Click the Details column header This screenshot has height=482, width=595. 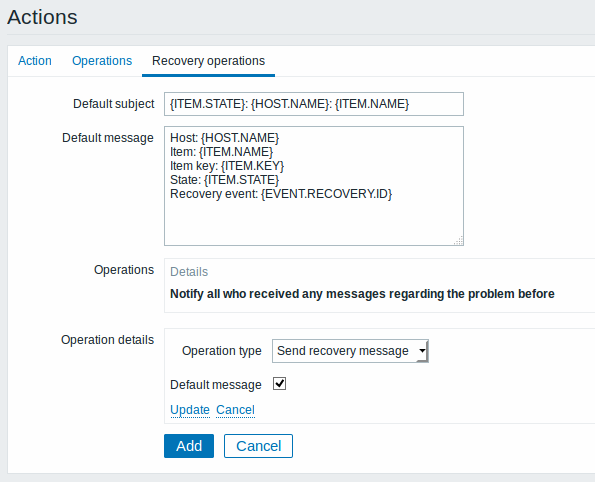tap(189, 272)
